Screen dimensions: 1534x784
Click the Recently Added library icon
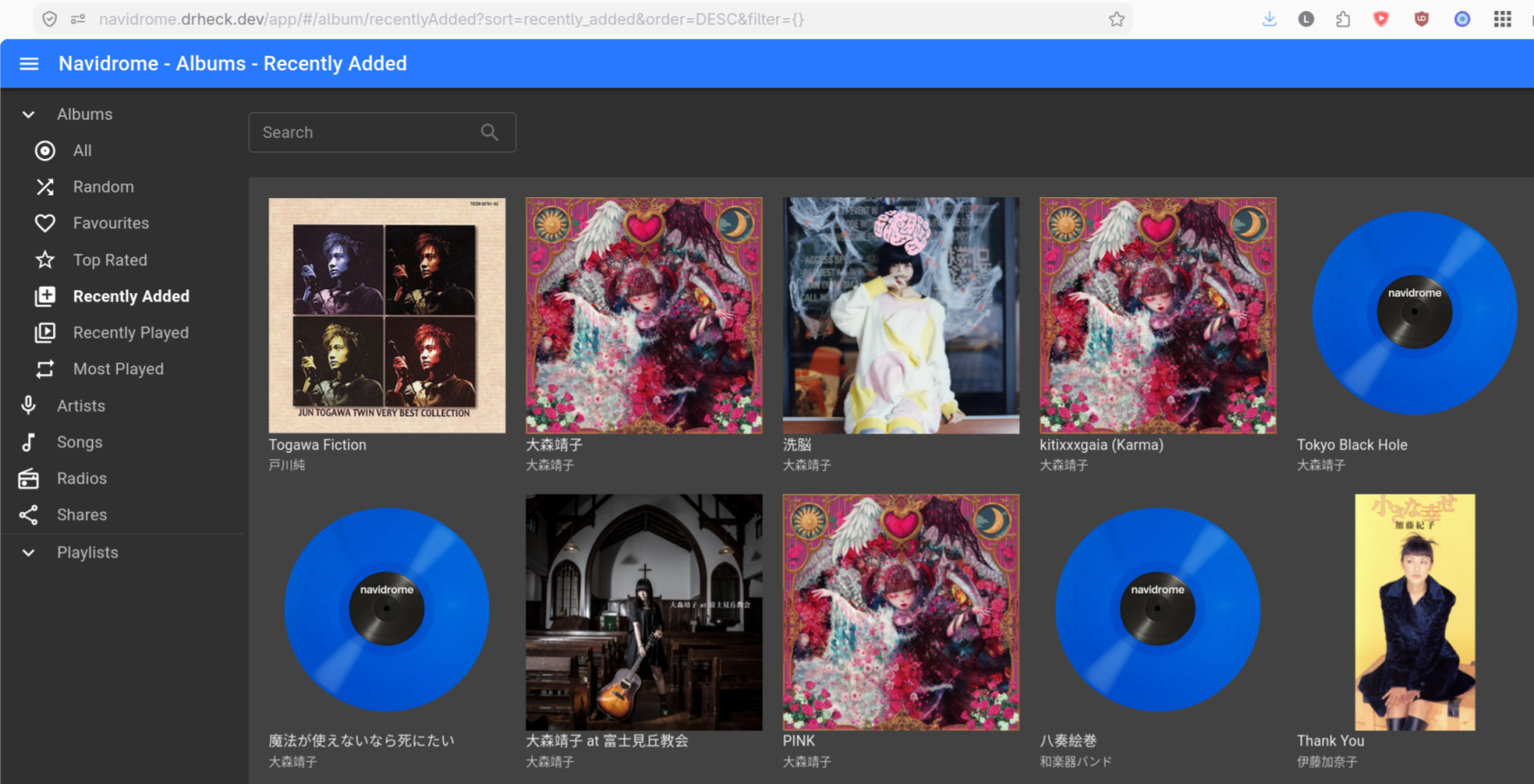point(45,297)
